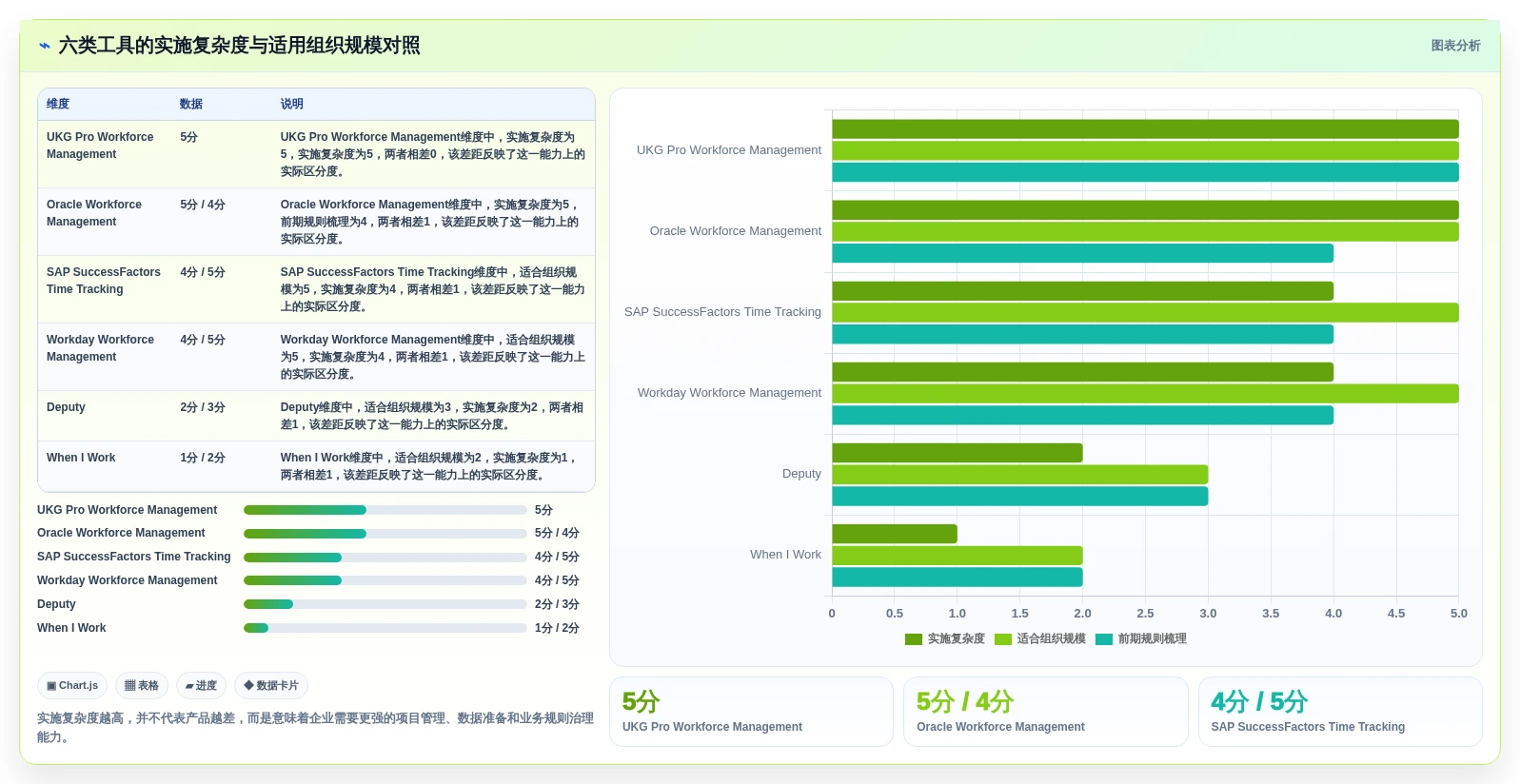Toggle 前期规则梳理 legend swatch
Viewport: 1520px width, 784px height.
pyautogui.click(x=1104, y=639)
